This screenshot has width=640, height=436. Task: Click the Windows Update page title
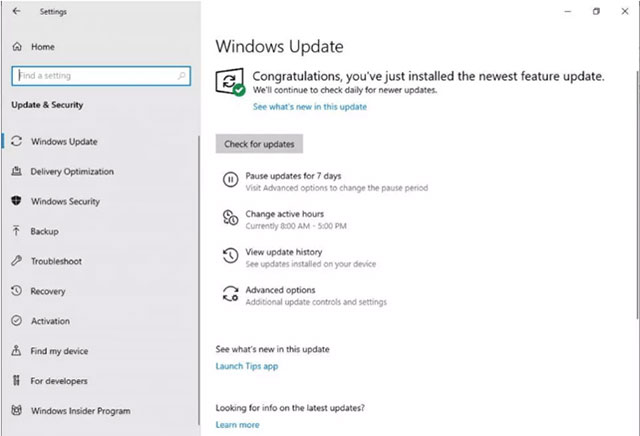coord(280,47)
